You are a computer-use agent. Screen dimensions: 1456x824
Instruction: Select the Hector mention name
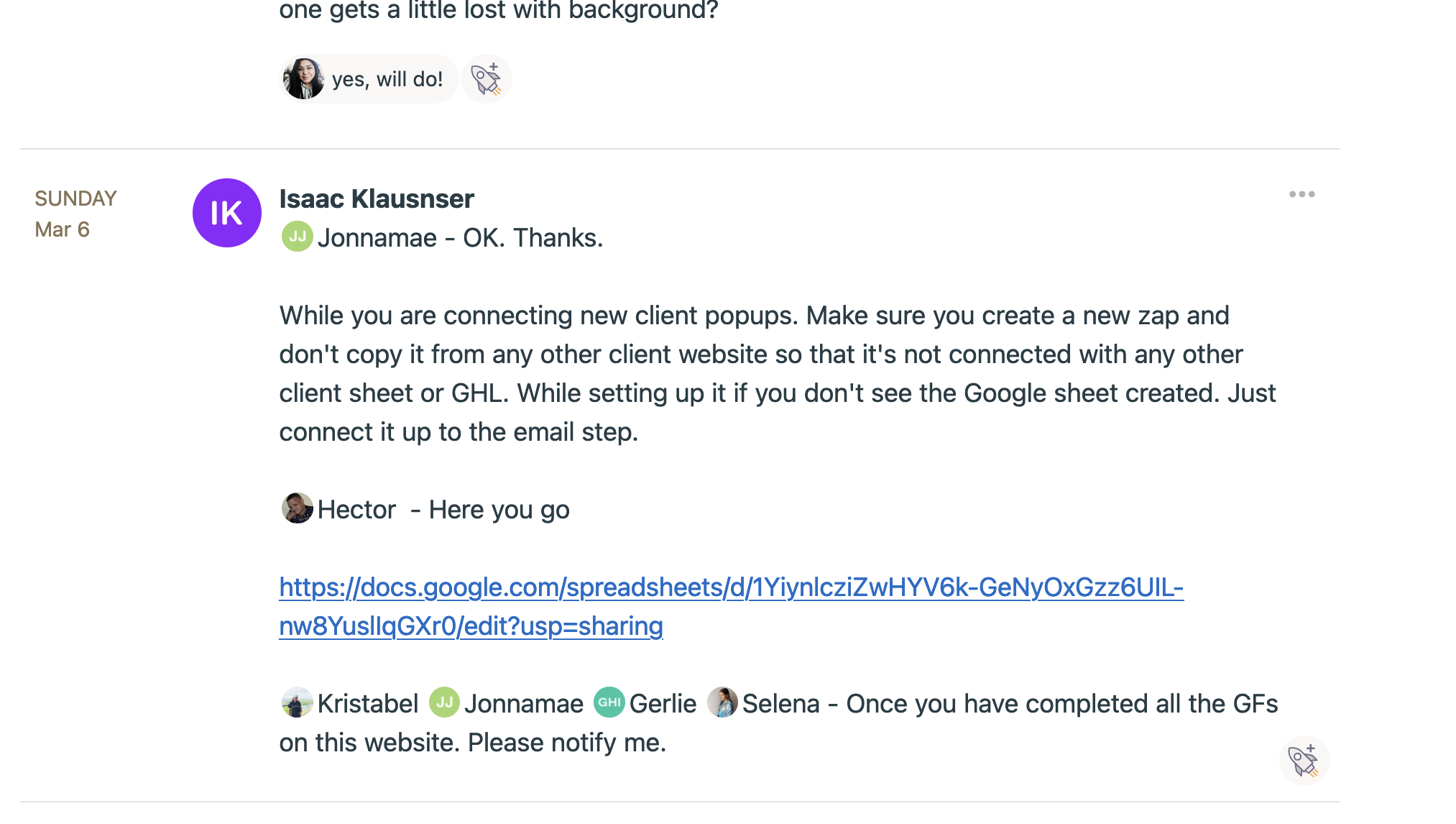tap(356, 509)
